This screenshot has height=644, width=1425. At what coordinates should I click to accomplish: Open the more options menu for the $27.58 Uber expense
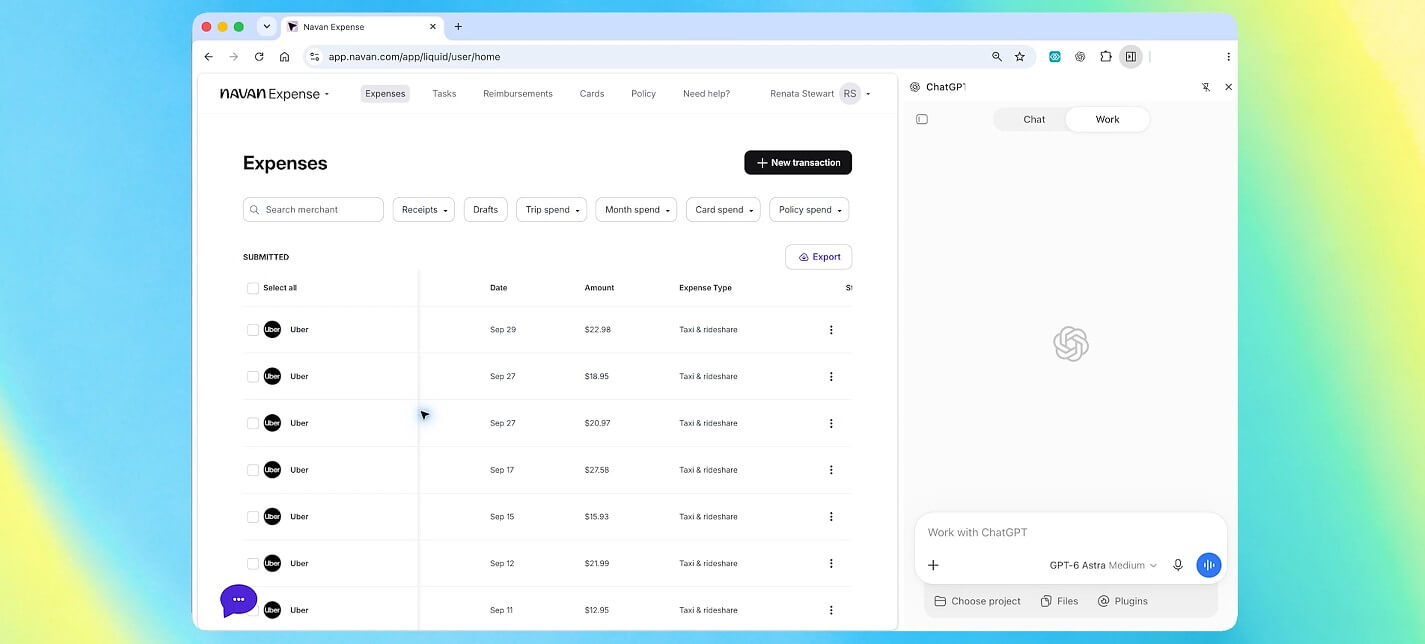click(x=831, y=470)
